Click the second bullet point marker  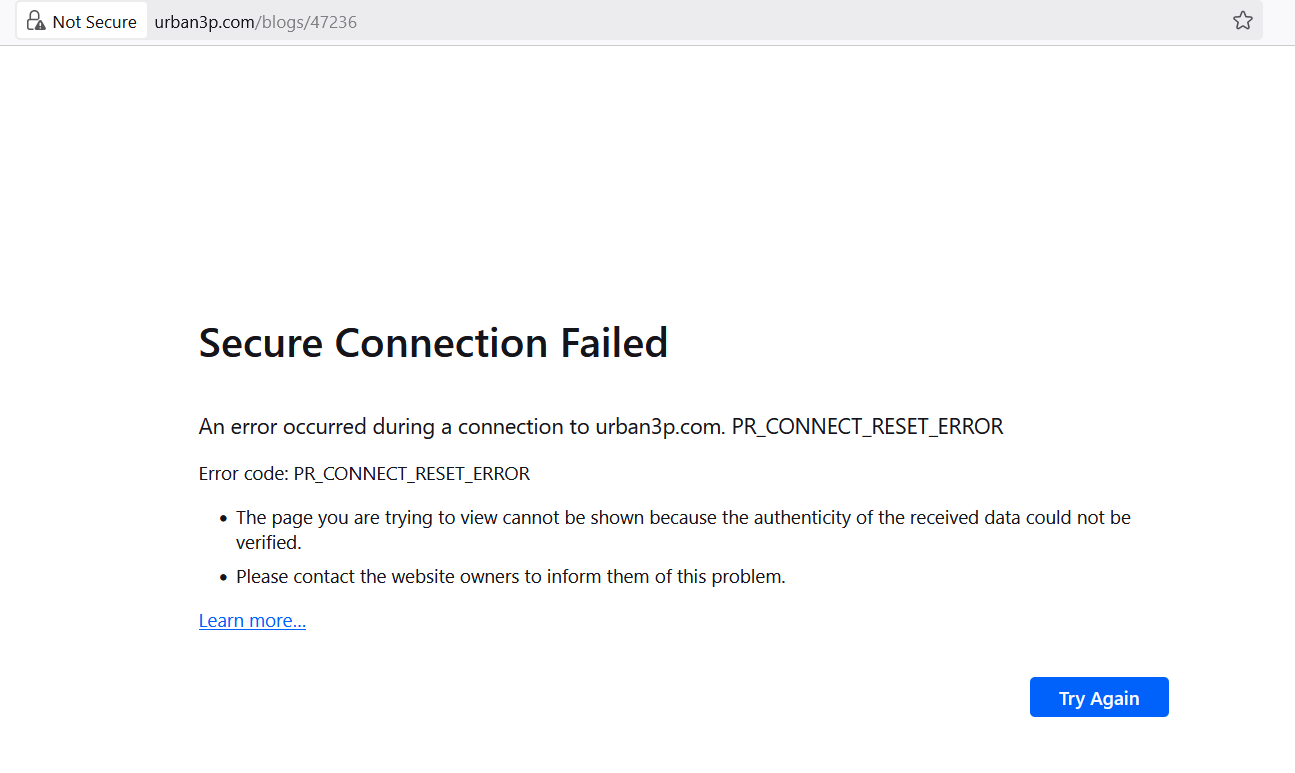[x=224, y=578]
